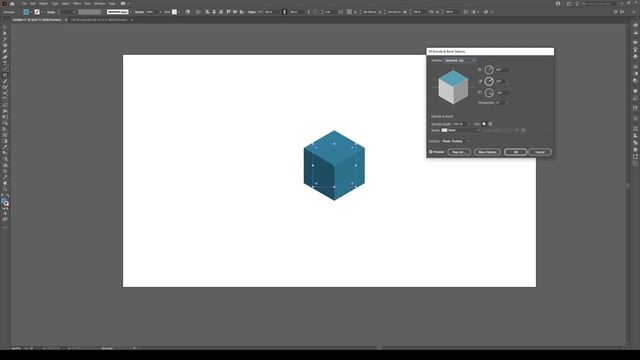Viewport: 640px width, 360px height.
Task: Open the Extrude Depth value dropdown arrow
Action: click(469, 124)
